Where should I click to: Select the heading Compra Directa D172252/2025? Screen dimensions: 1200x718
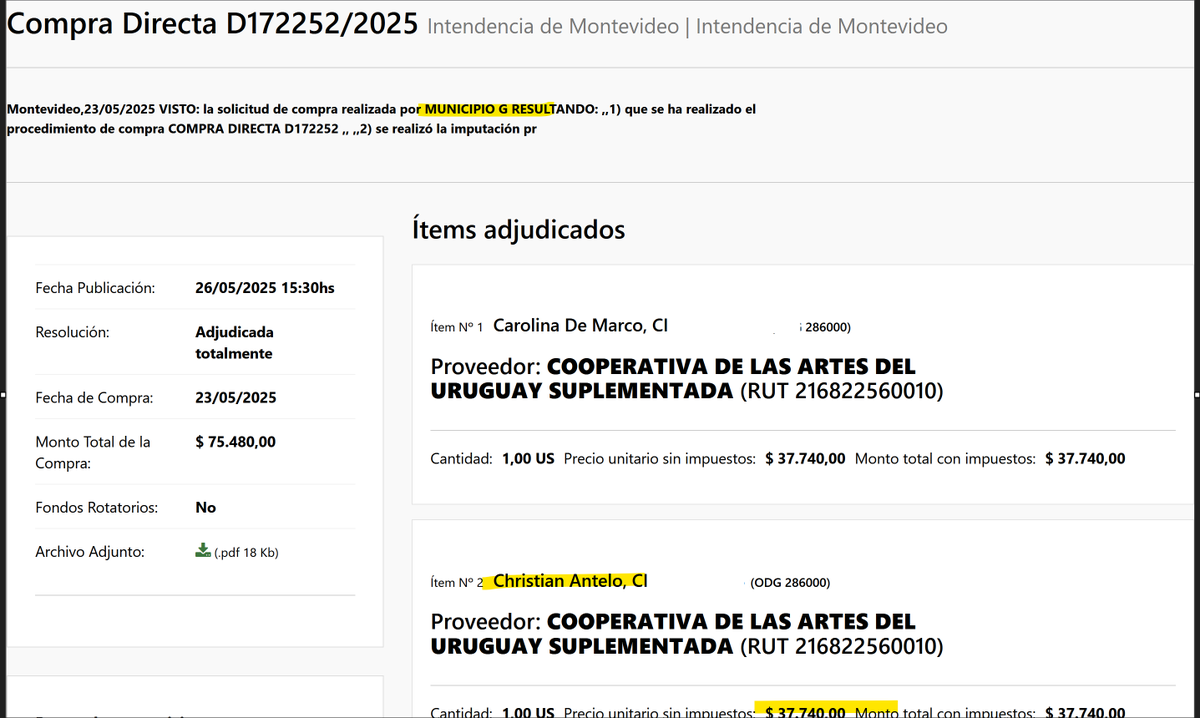click(212, 24)
